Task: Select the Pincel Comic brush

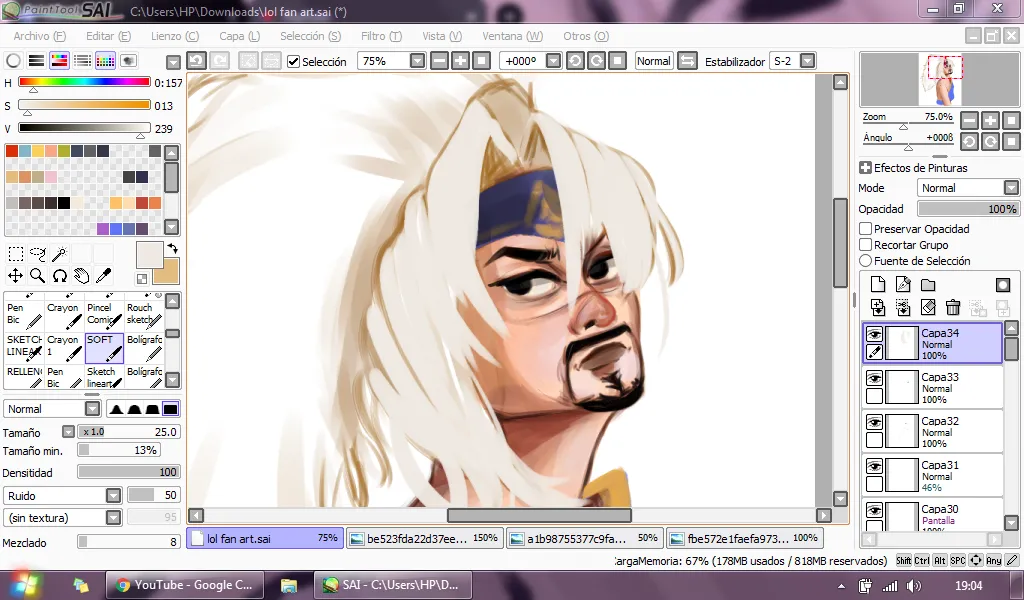Action: click(x=104, y=315)
